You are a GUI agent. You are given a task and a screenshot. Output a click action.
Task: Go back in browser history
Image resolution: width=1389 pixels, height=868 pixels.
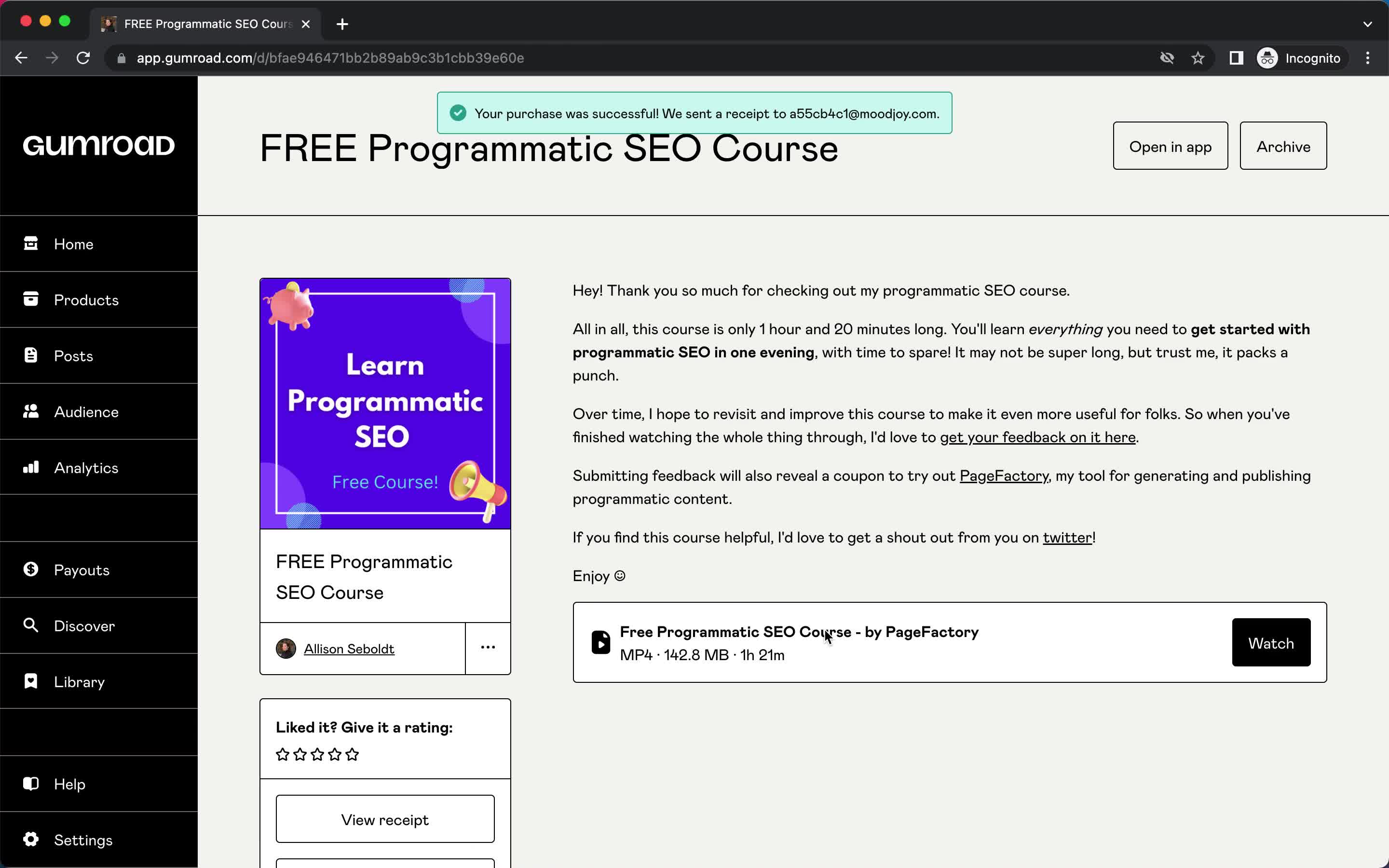[21, 58]
